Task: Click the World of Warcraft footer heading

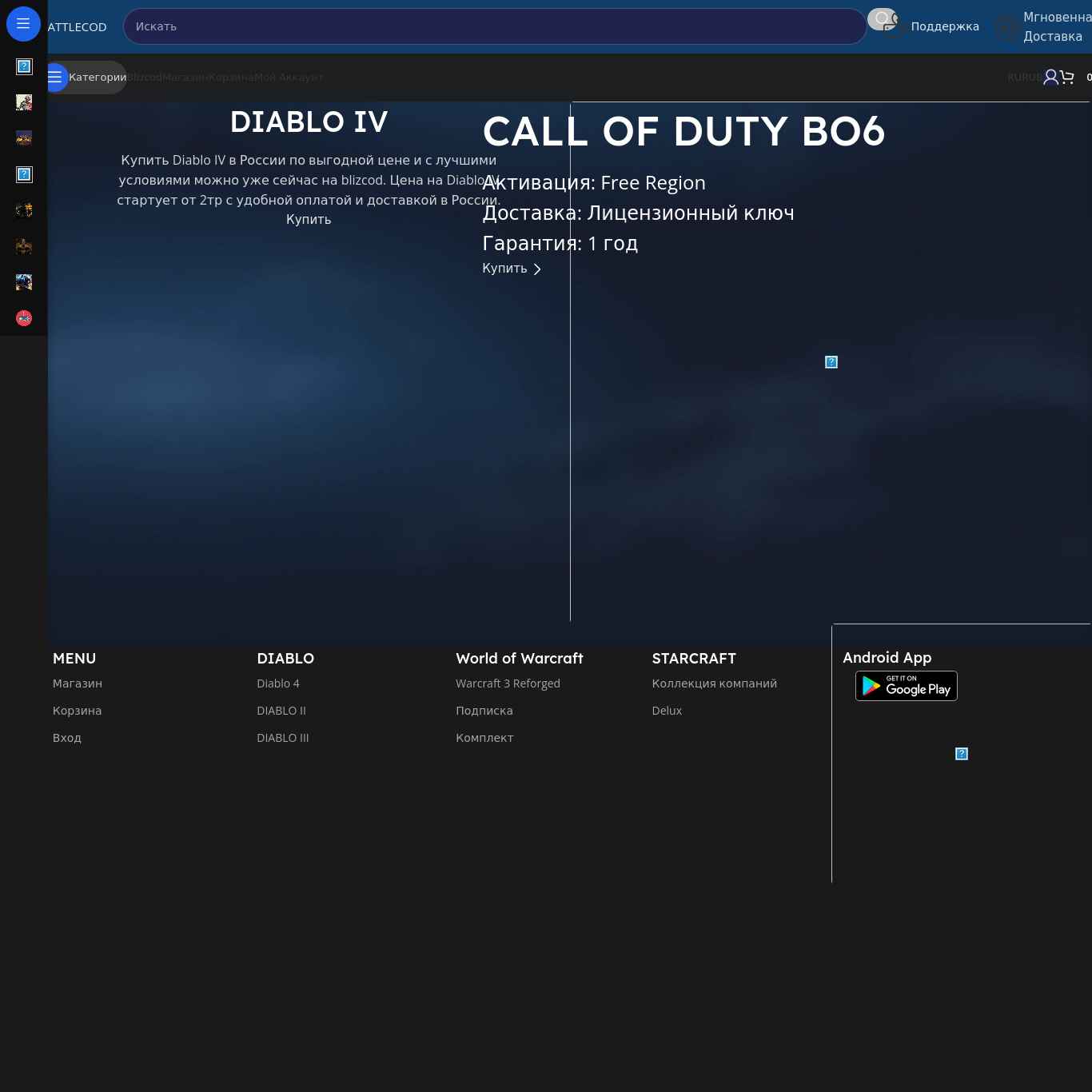Action: 520,659
